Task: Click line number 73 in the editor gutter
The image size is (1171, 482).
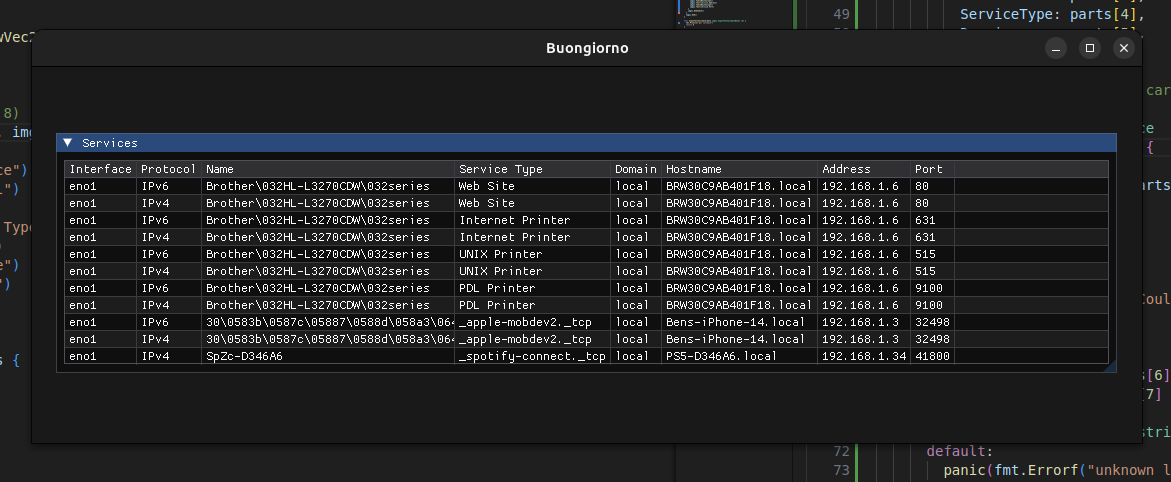Action: pyautogui.click(x=841, y=470)
